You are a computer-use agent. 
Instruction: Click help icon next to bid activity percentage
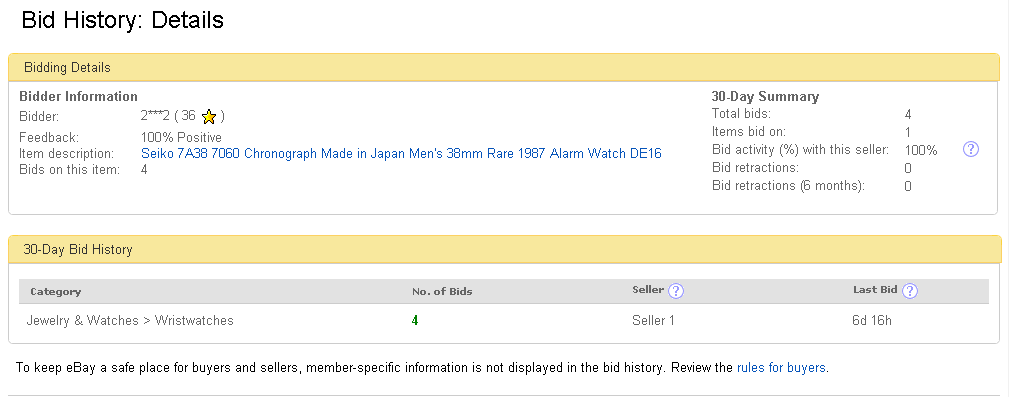coord(970,150)
